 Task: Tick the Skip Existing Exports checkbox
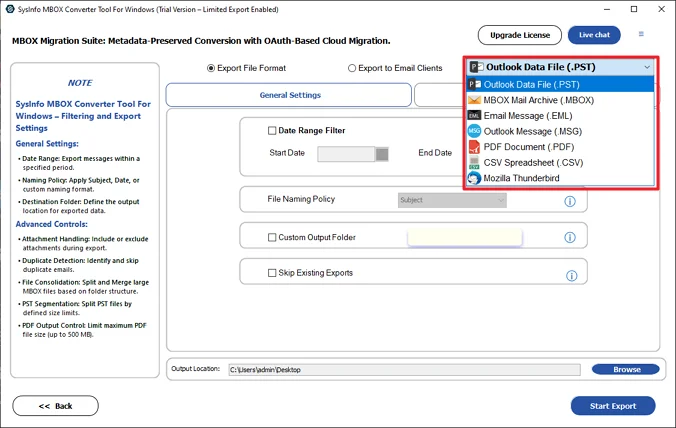click(x=272, y=273)
